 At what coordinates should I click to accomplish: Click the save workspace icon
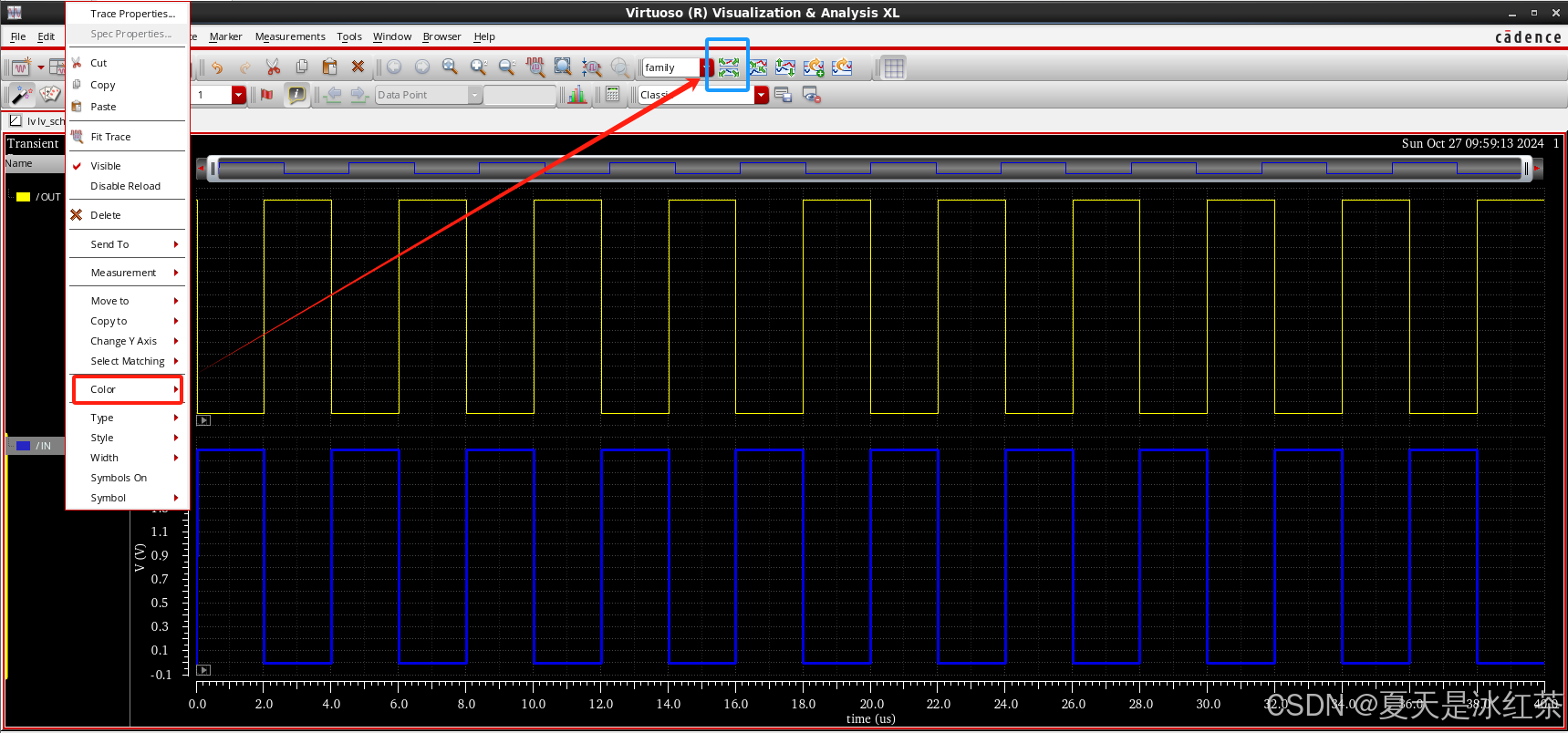tap(783, 95)
